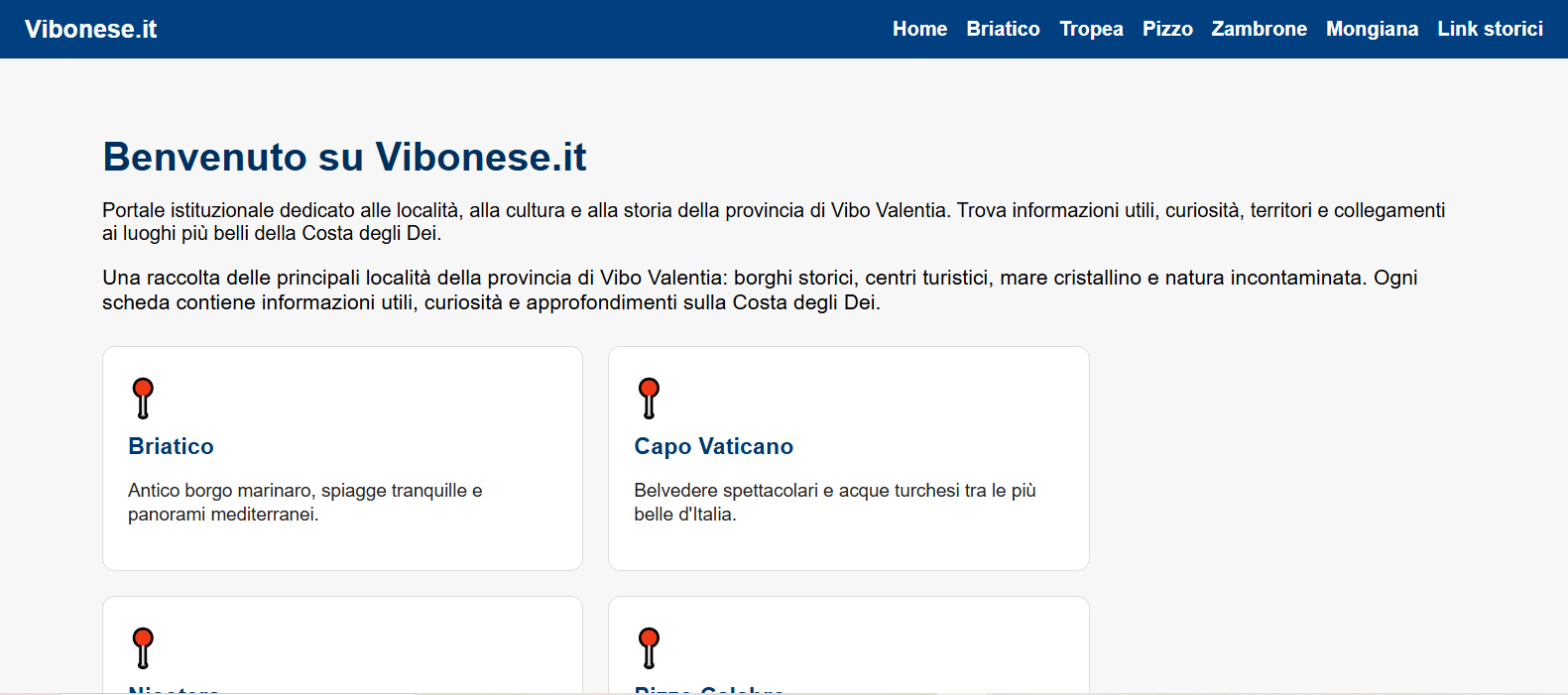Click the pin icon on the Capo Vaticano card
1568x695 pixels.
pyautogui.click(x=650, y=398)
